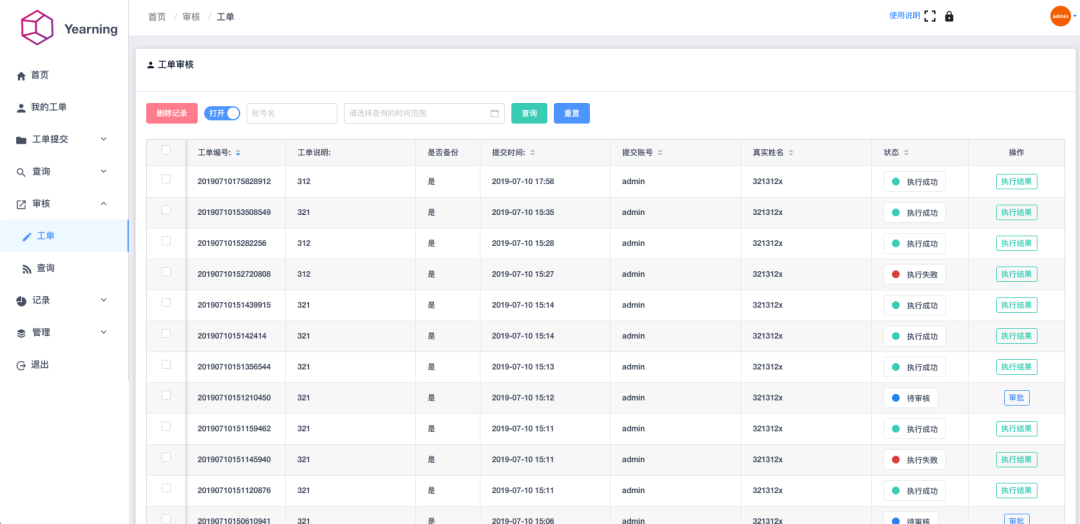Open the query date range picker

coord(424,114)
